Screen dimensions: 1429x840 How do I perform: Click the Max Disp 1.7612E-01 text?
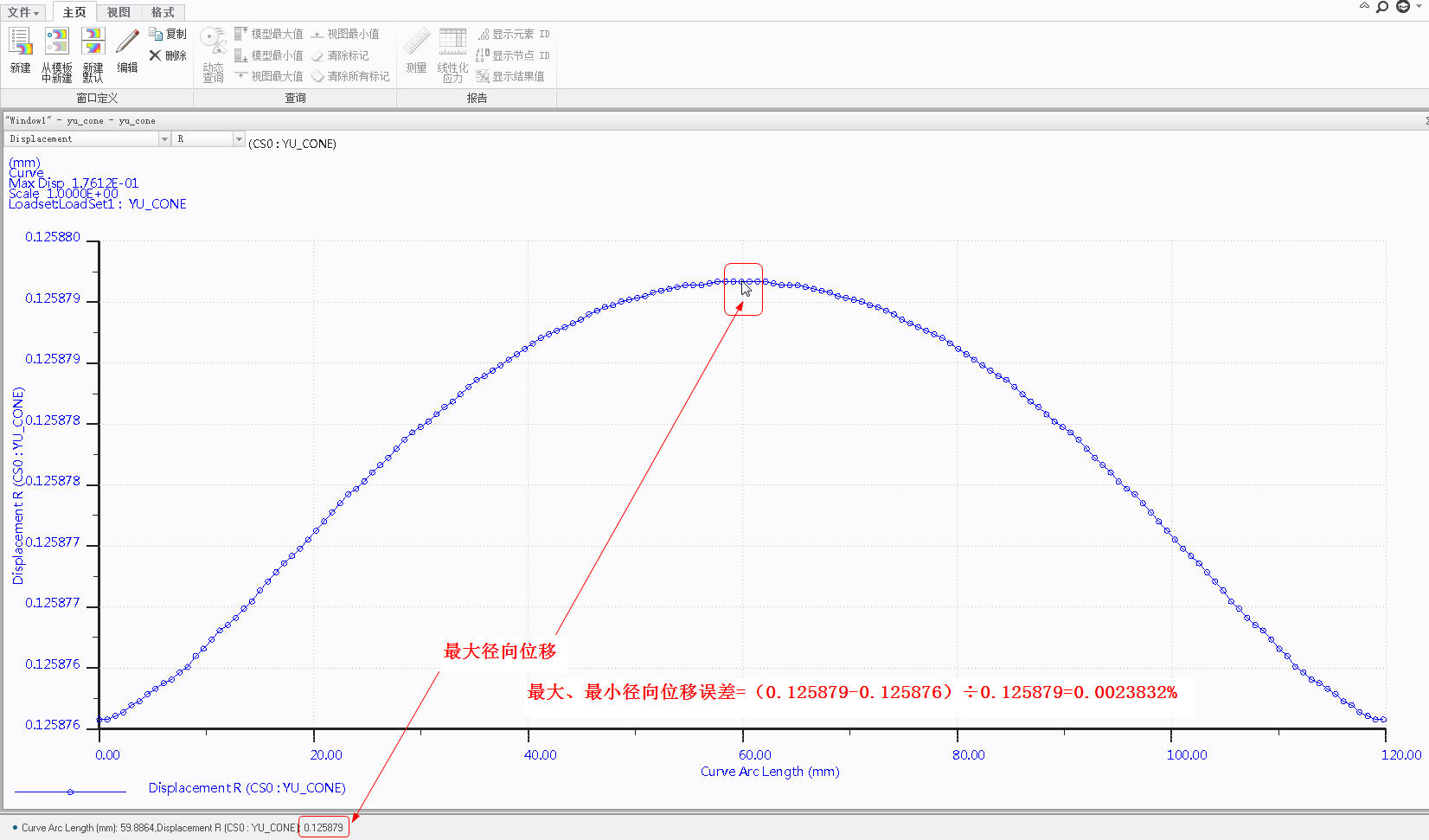tap(74, 183)
